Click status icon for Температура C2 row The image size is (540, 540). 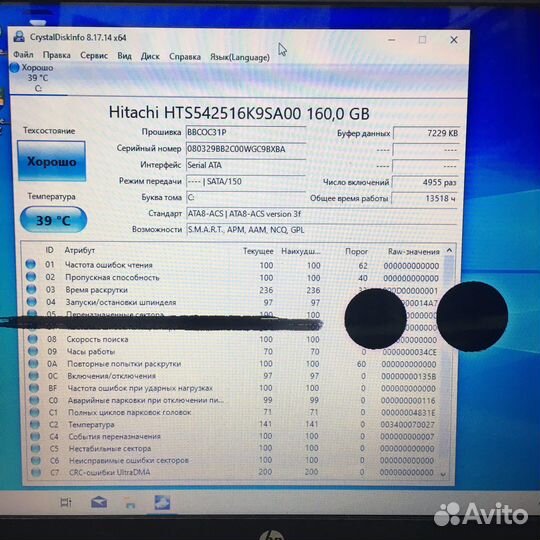[x=35, y=424]
